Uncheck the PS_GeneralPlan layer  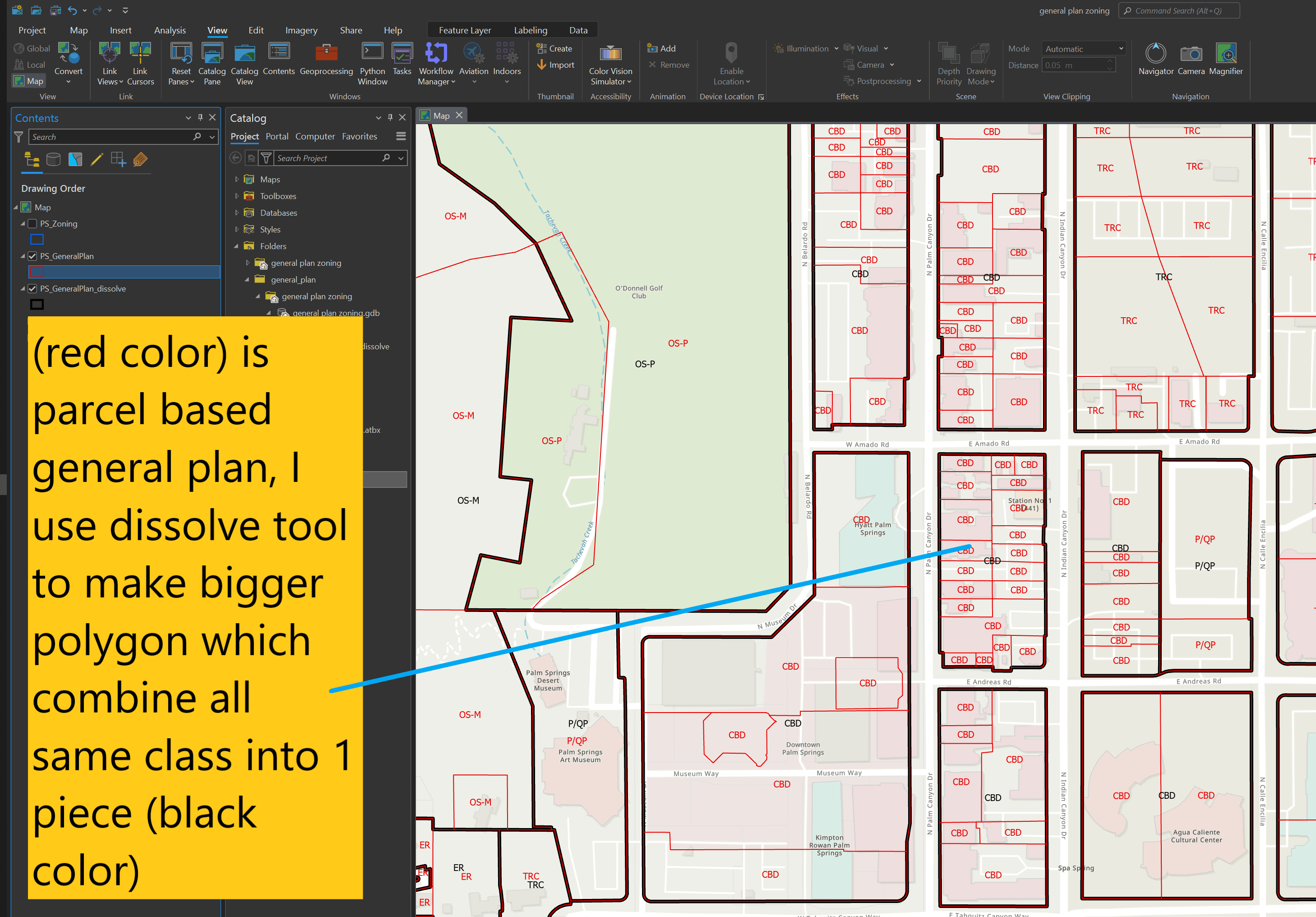click(32, 256)
